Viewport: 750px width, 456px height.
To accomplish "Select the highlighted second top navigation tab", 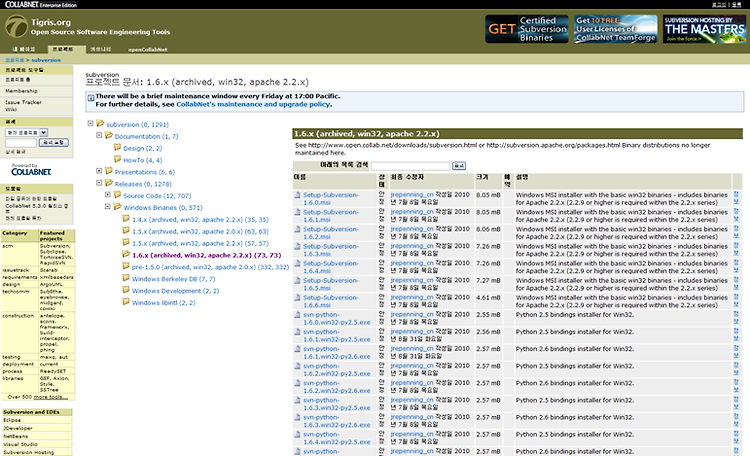I will 66,49.
